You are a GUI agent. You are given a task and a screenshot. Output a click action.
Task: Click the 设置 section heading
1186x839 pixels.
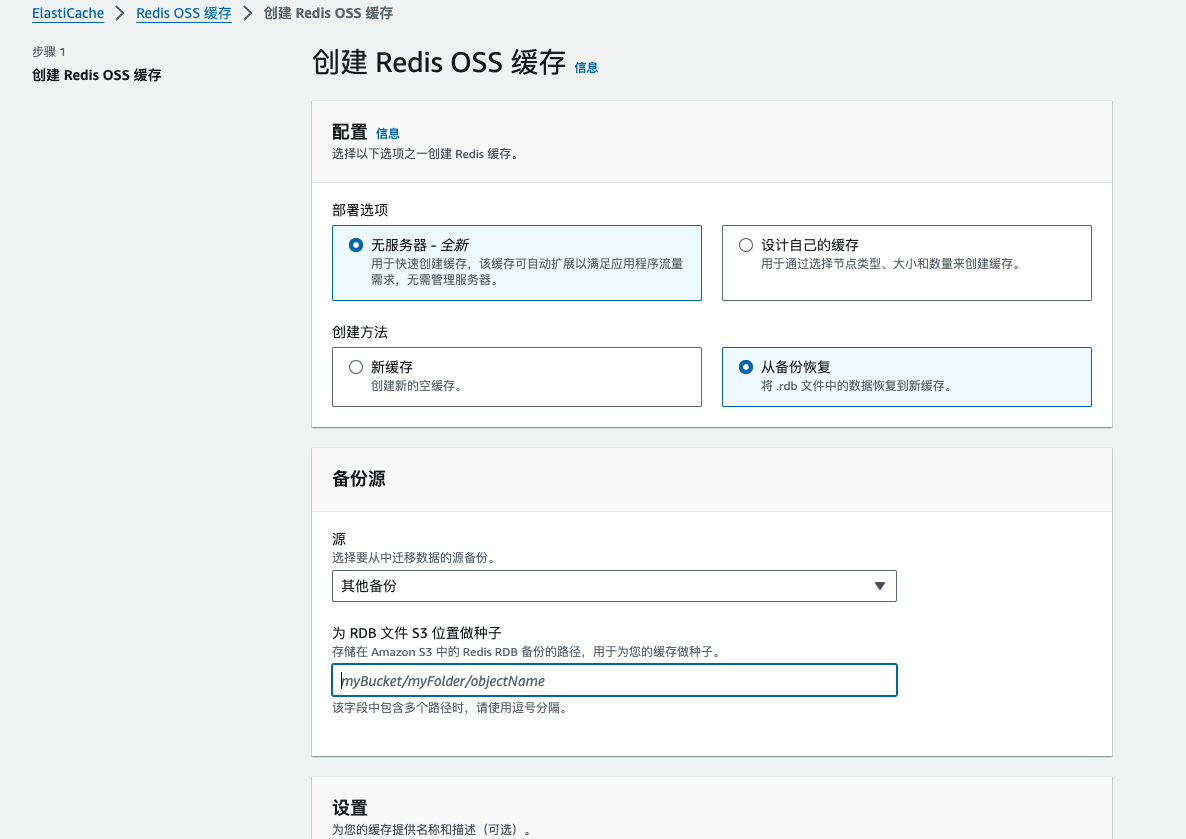[x=349, y=807]
